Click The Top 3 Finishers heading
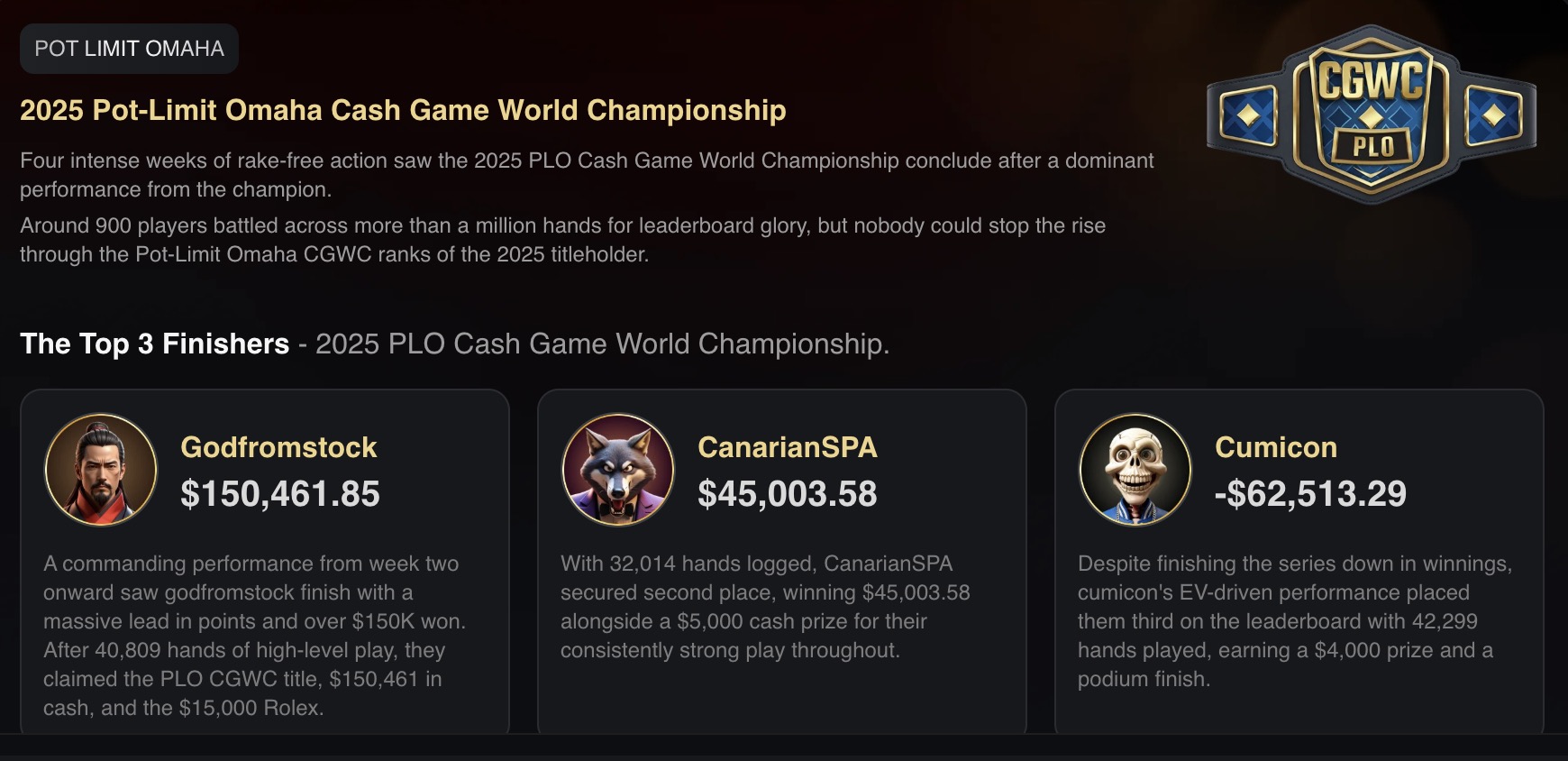1568x761 pixels. tap(153, 344)
